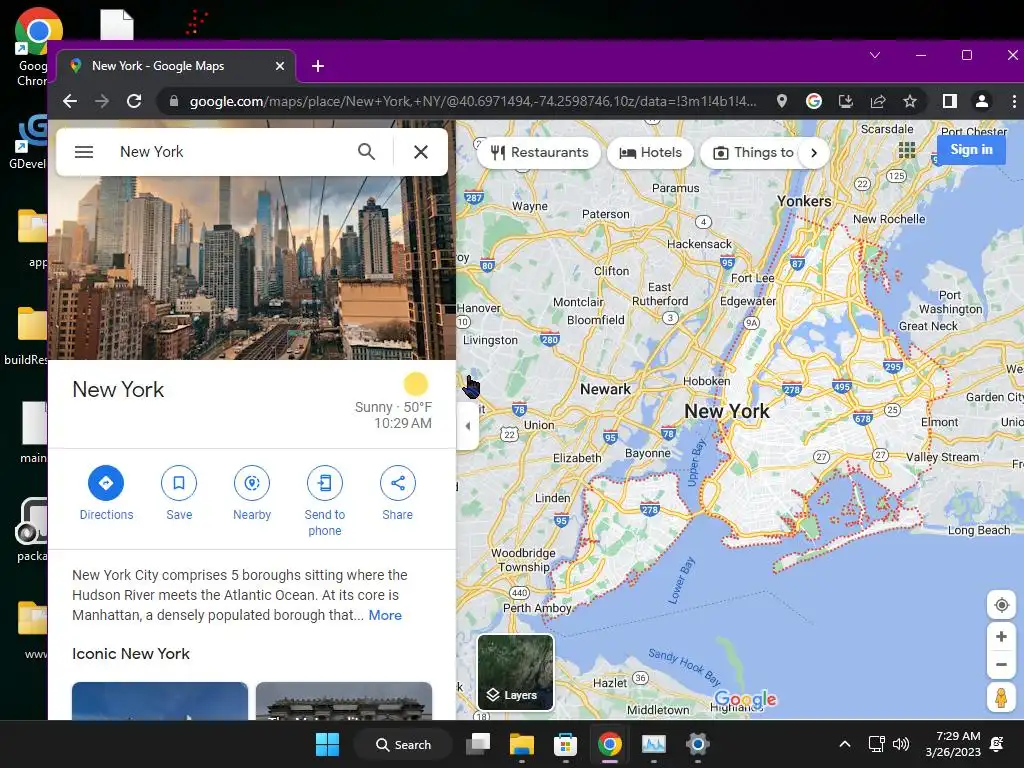Click the browser address bar URL

pyautogui.click(x=473, y=101)
